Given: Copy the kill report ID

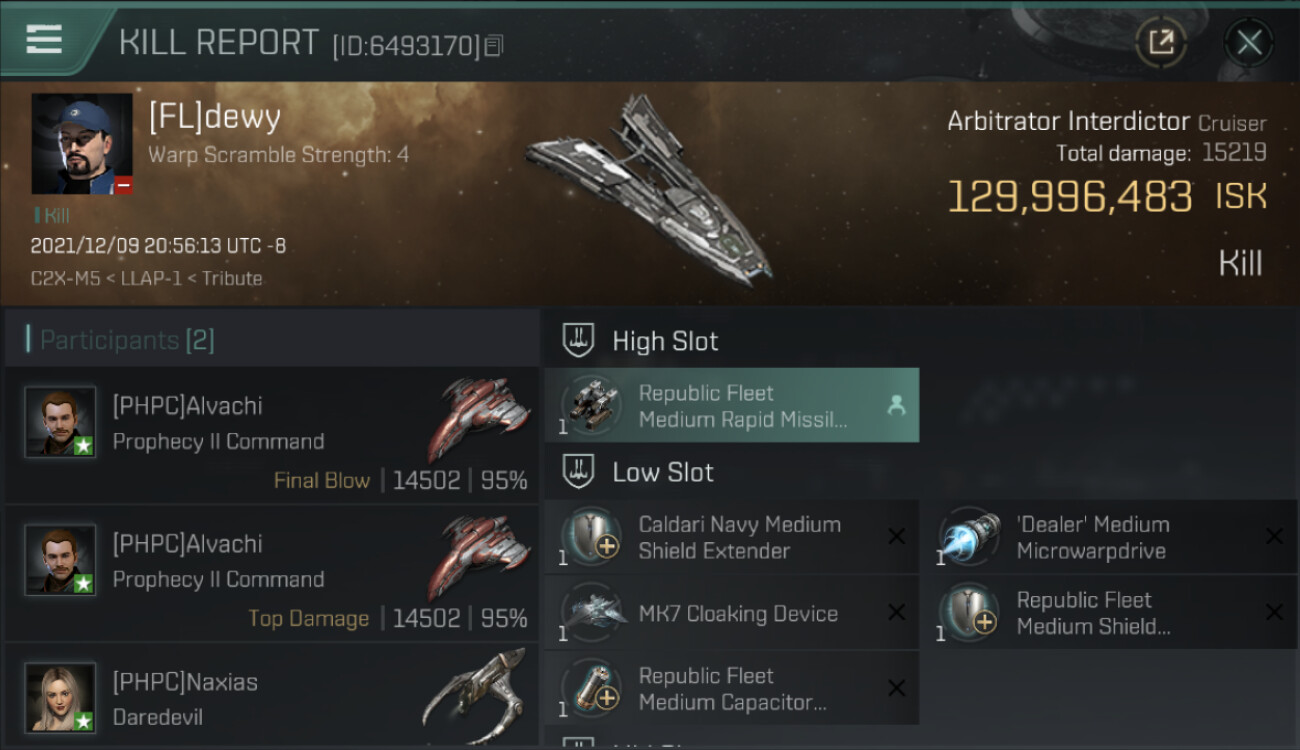Looking at the screenshot, I should [494, 45].
